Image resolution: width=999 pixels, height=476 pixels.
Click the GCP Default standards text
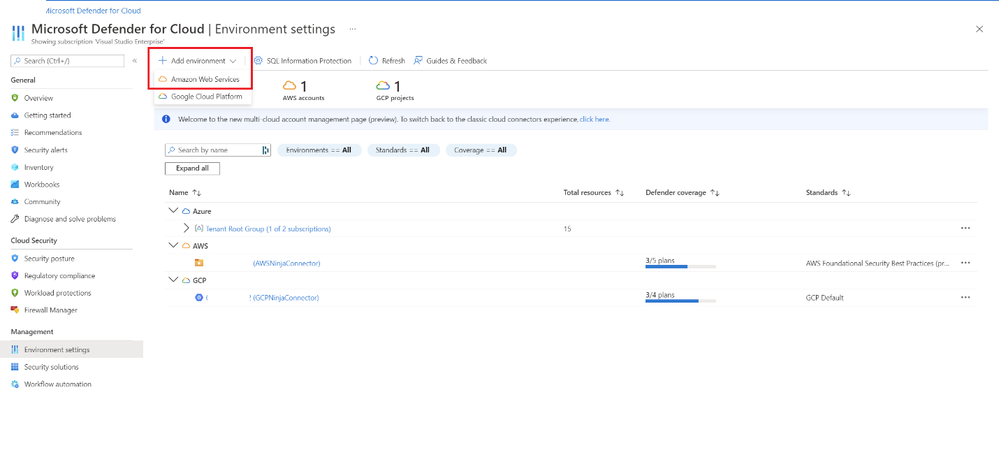[x=824, y=298]
